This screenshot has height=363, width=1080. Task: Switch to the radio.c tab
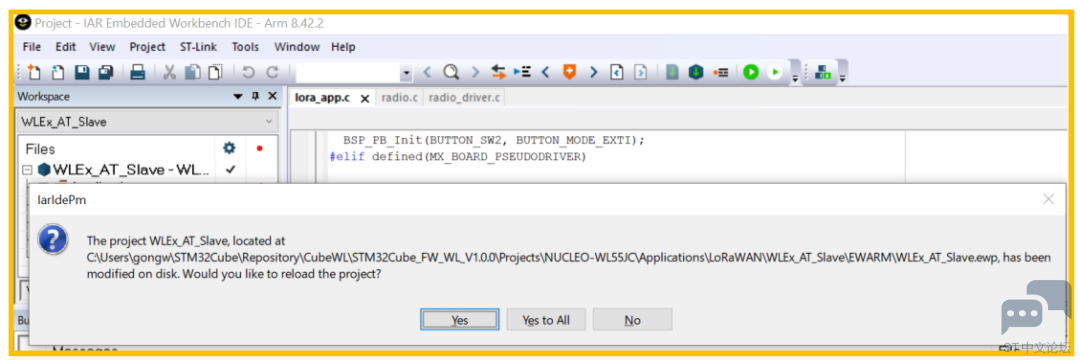399,98
